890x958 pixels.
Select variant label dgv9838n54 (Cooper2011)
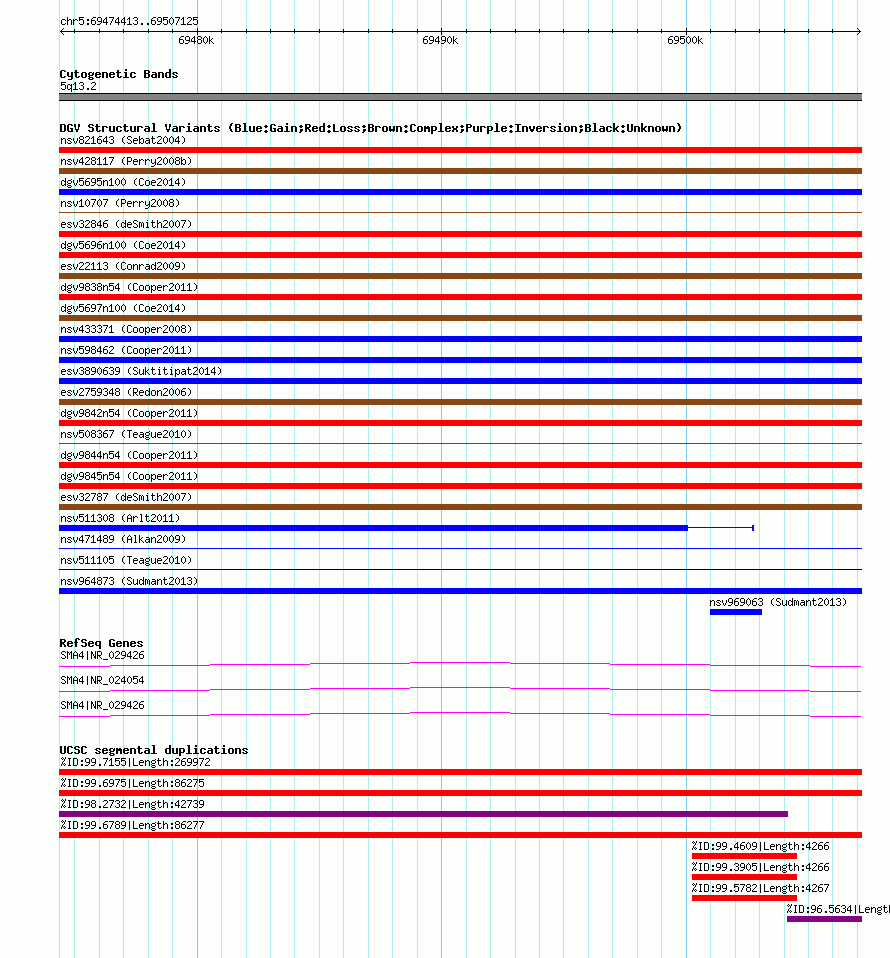click(129, 287)
